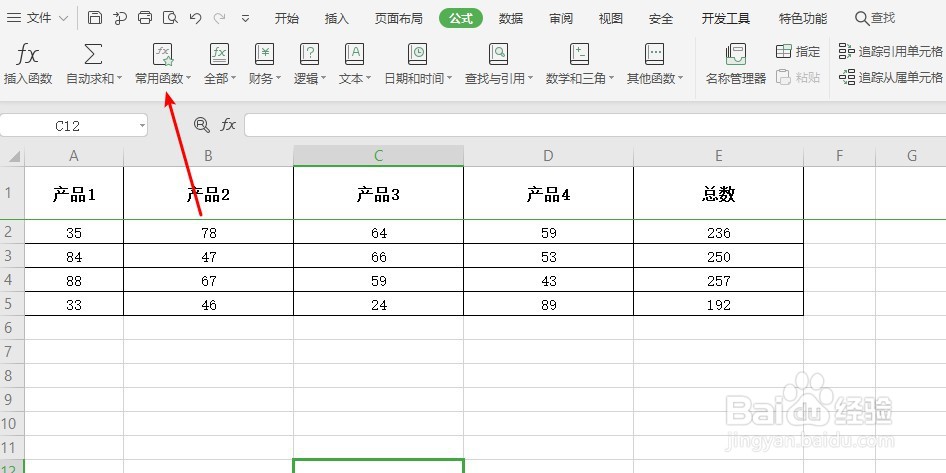Viewport: 946px width, 473px height.
Task: Switch to the 安全 tab
Action: click(661, 18)
